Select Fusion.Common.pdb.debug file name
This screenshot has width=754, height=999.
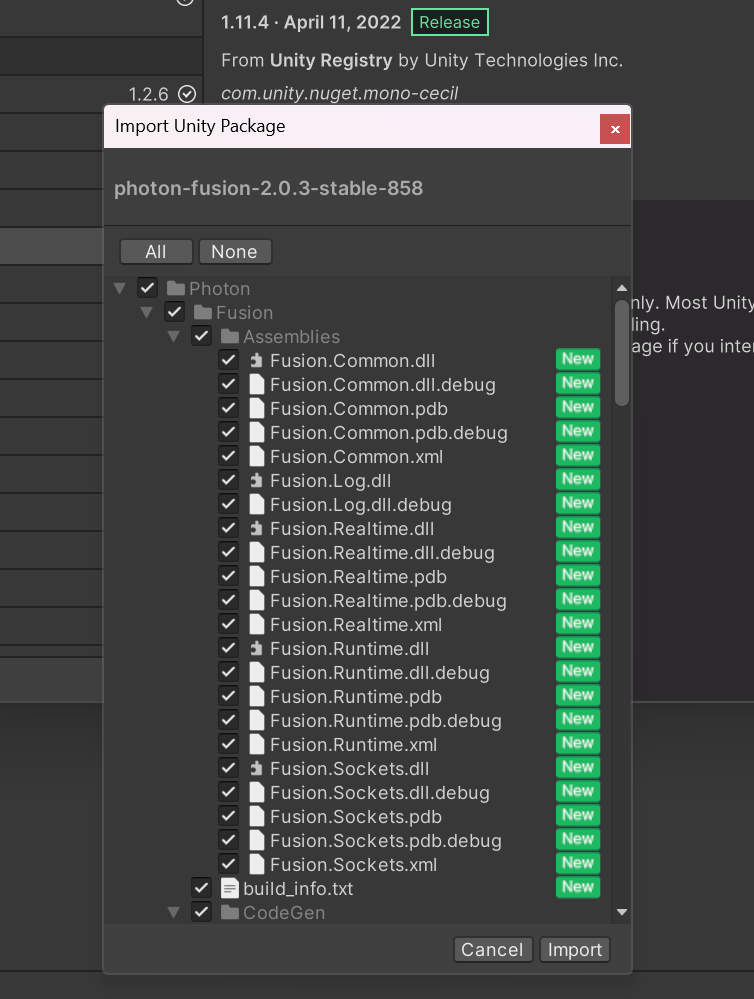pyautogui.click(x=389, y=433)
